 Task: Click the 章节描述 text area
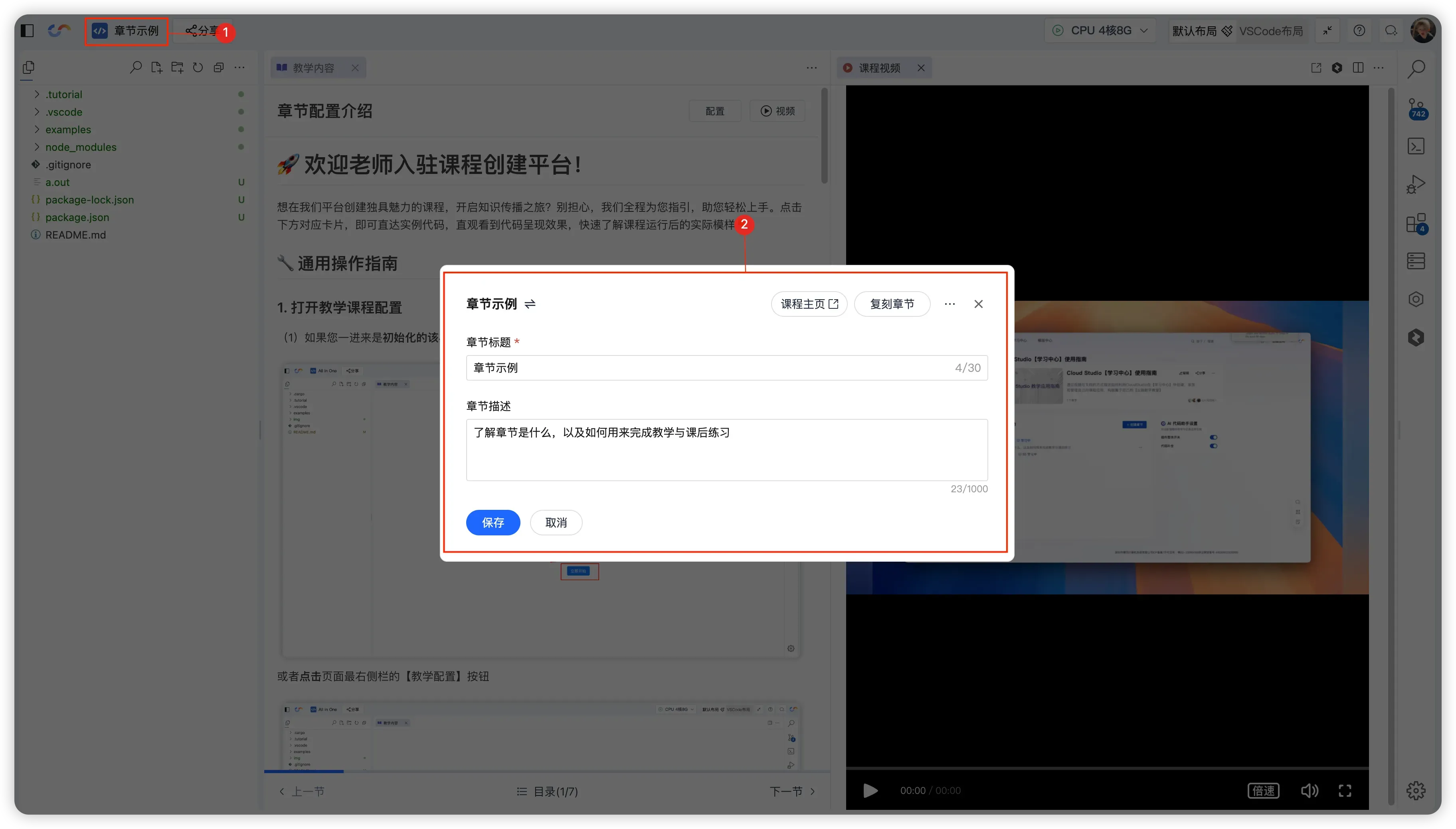coord(726,450)
